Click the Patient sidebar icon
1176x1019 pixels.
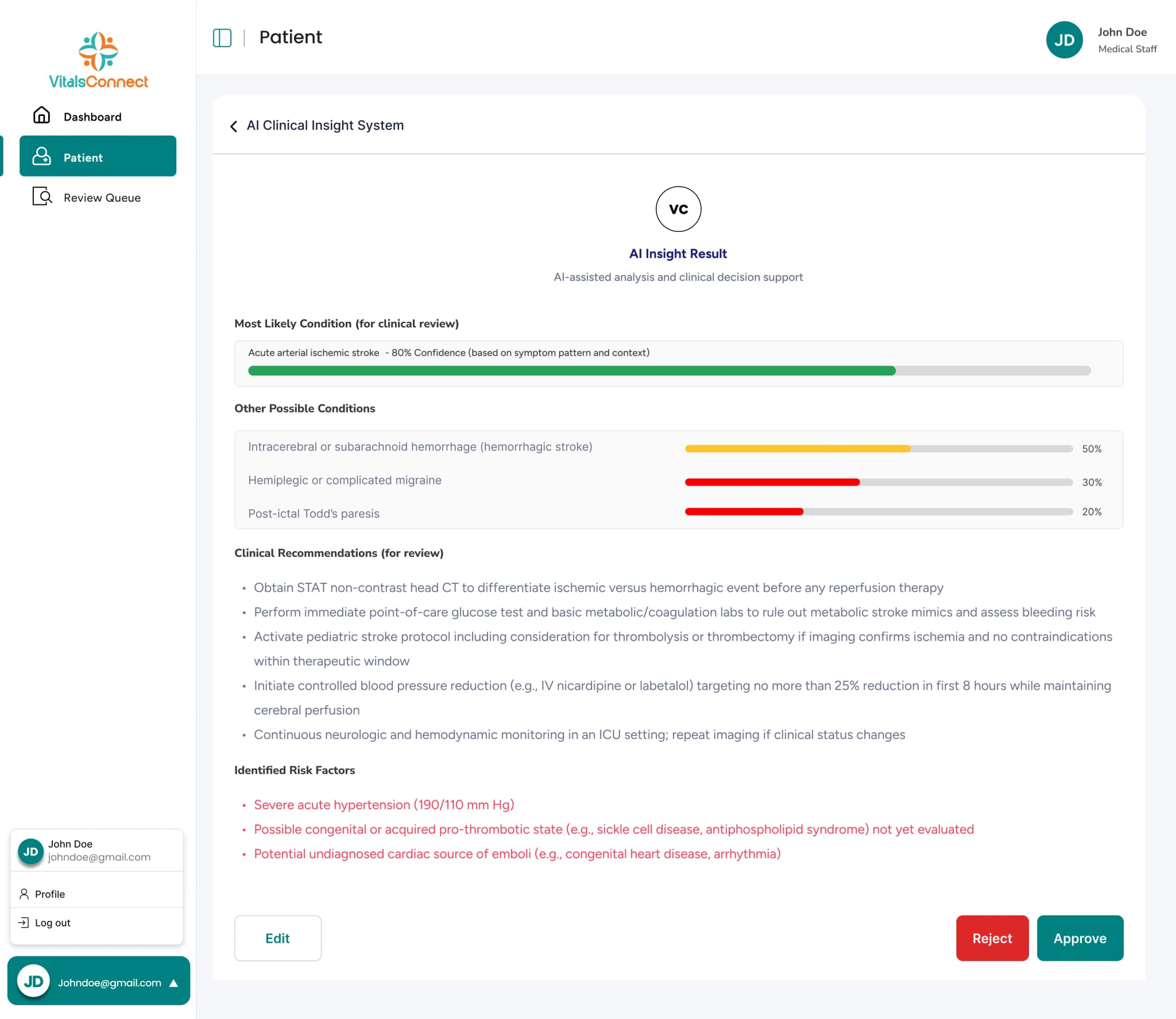tap(41, 156)
